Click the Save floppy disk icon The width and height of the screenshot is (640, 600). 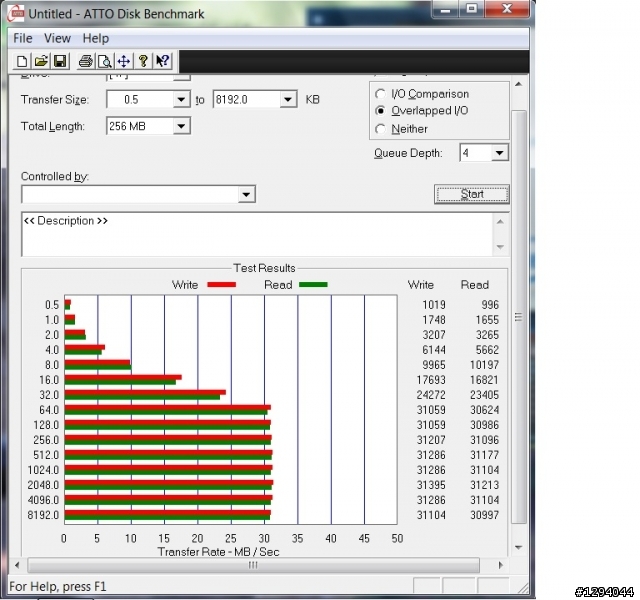click(x=60, y=61)
